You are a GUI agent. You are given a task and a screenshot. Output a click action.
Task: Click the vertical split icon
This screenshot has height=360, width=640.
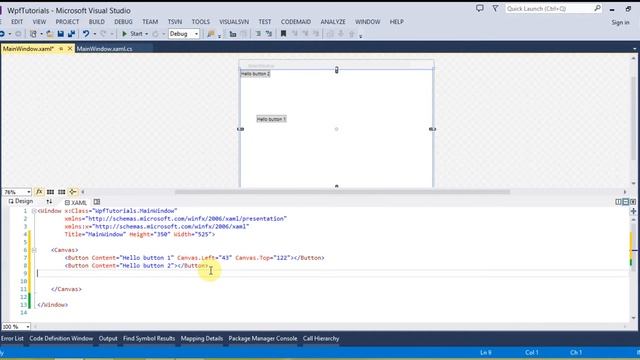pos(618,202)
